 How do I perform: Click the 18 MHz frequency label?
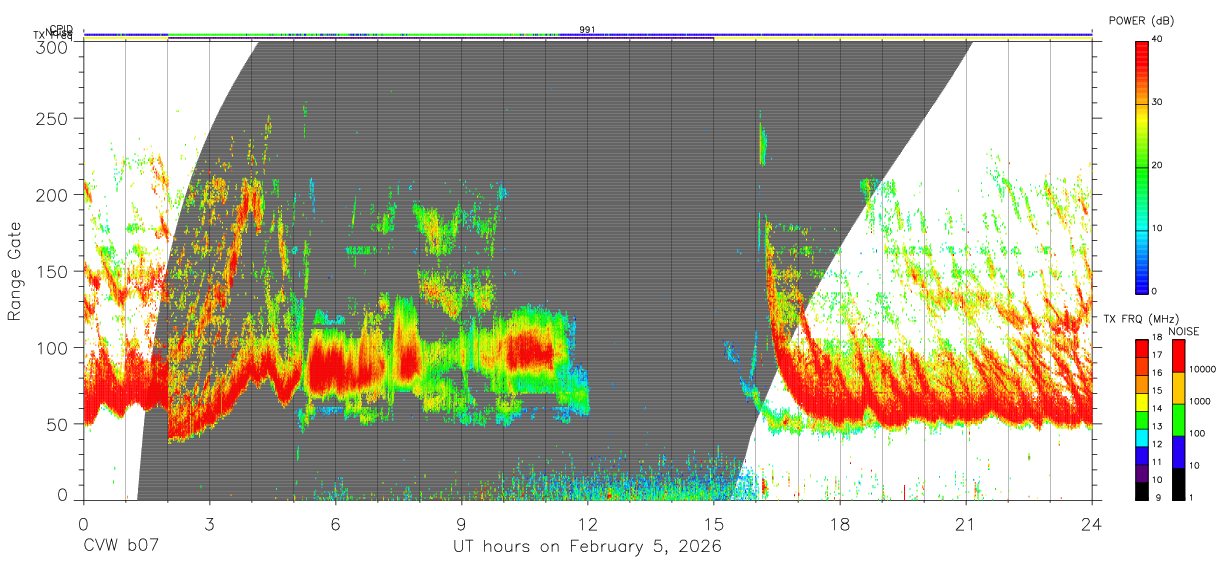[x=1159, y=339]
